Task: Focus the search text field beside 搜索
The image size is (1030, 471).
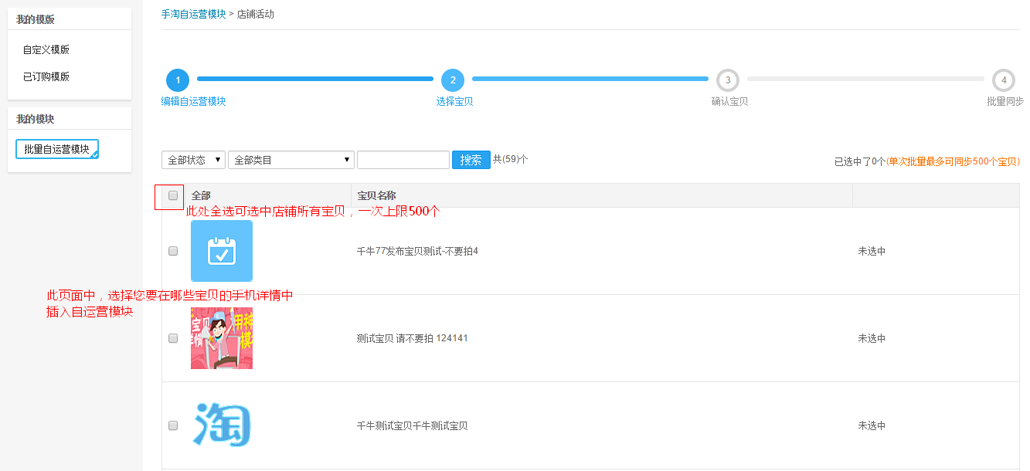Action: 403,160
